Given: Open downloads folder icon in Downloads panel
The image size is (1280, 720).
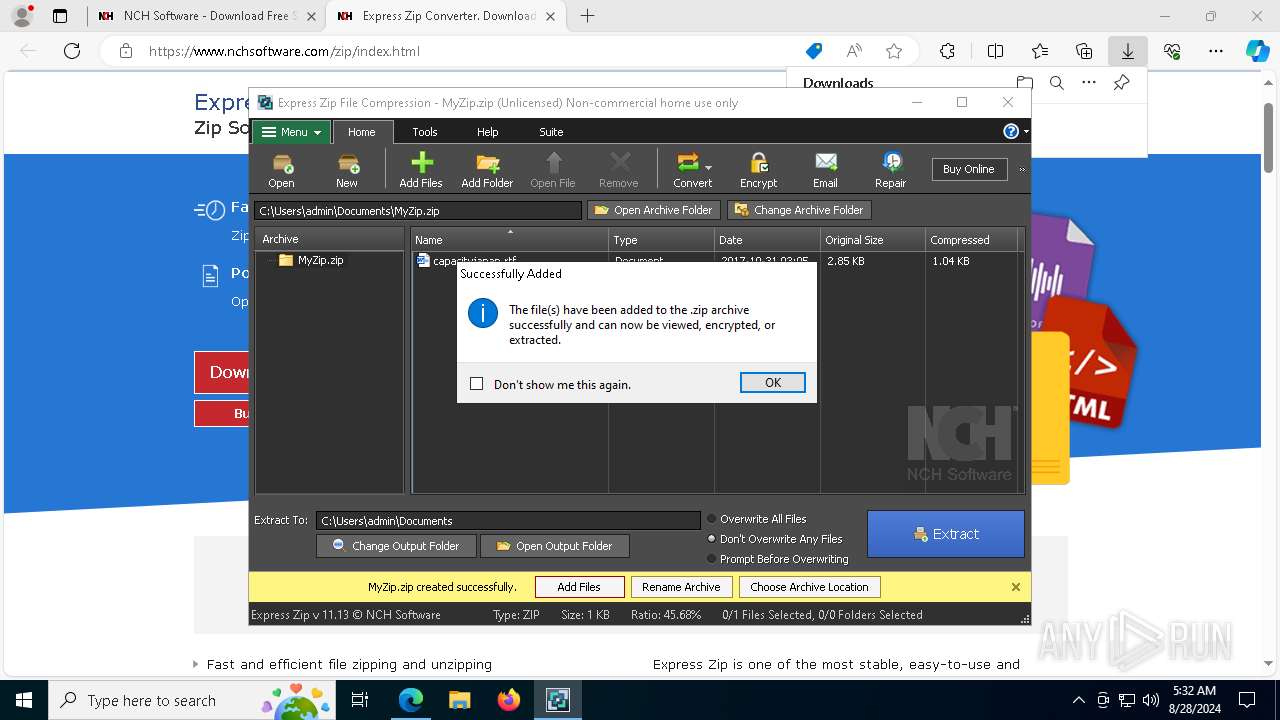Looking at the screenshot, I should 1025,83.
